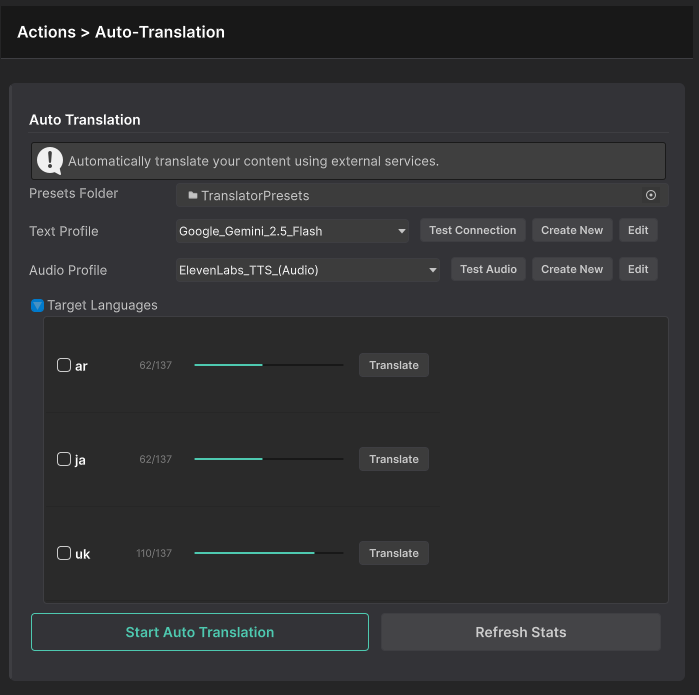Enable the ar language checkbox
Viewport: 699px width, 695px height.
click(x=64, y=365)
